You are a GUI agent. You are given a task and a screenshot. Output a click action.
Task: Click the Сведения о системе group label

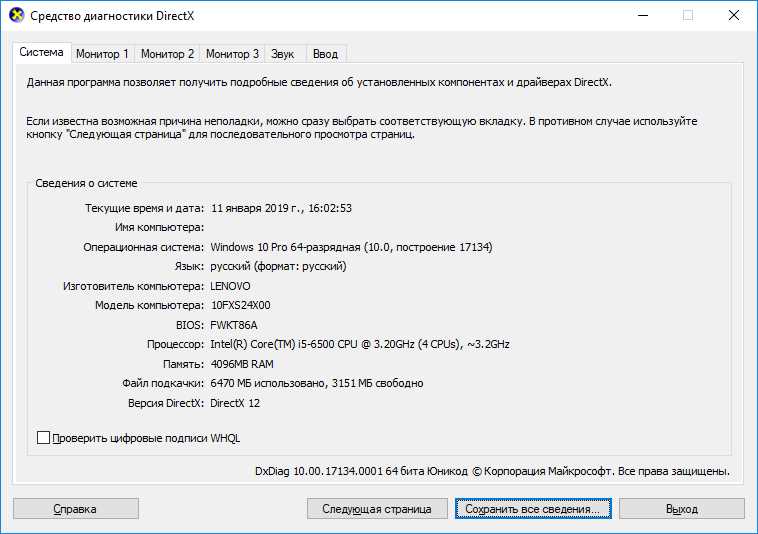tap(87, 183)
